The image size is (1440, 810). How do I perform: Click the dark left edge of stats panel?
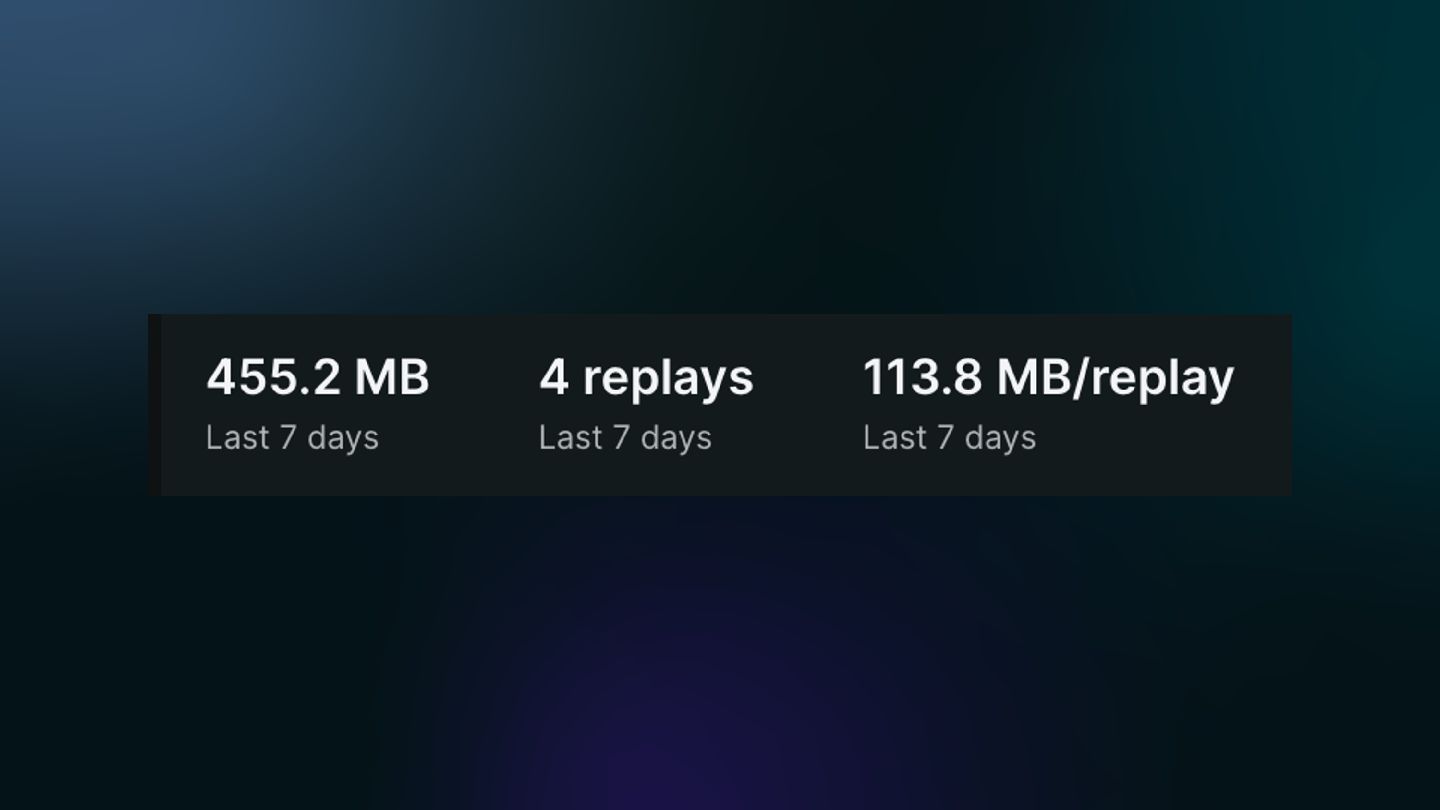pos(154,405)
